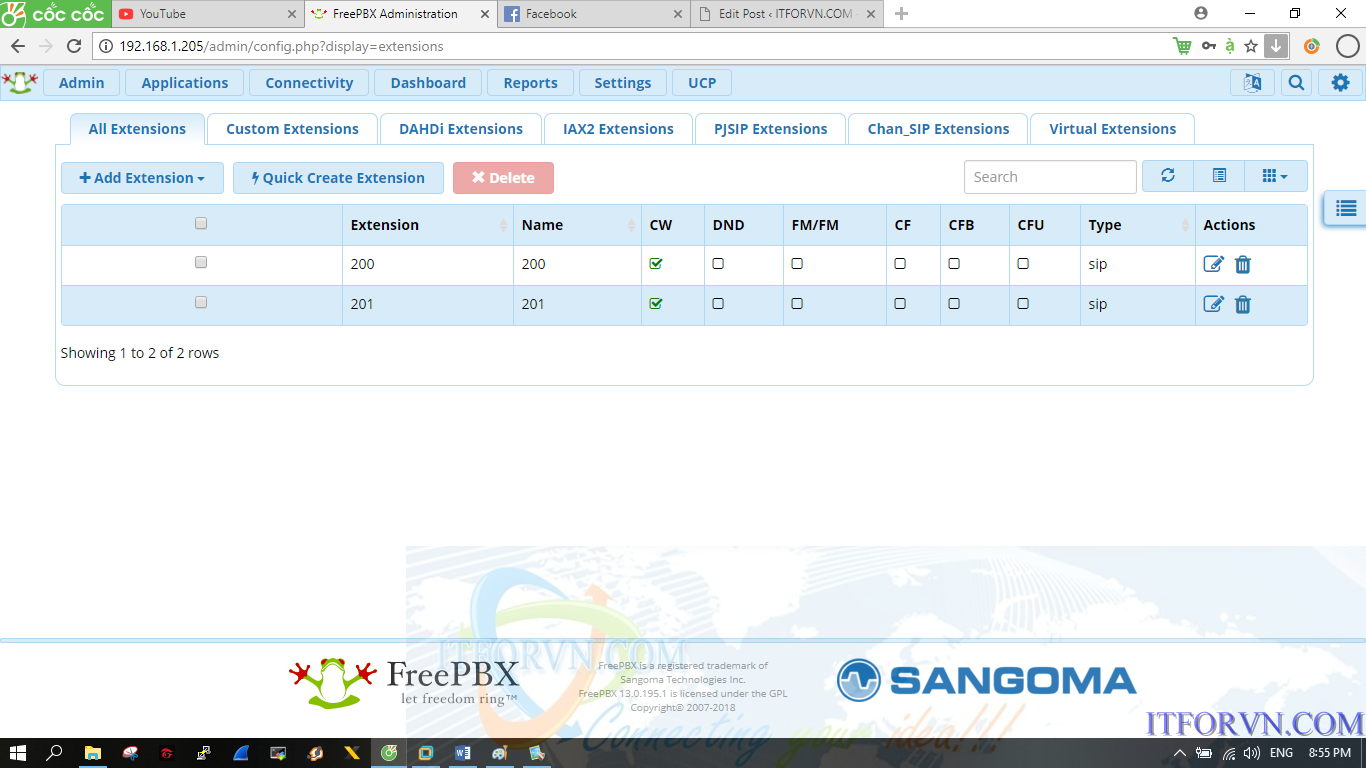
Task: Click into the Search input field
Action: 1049,177
